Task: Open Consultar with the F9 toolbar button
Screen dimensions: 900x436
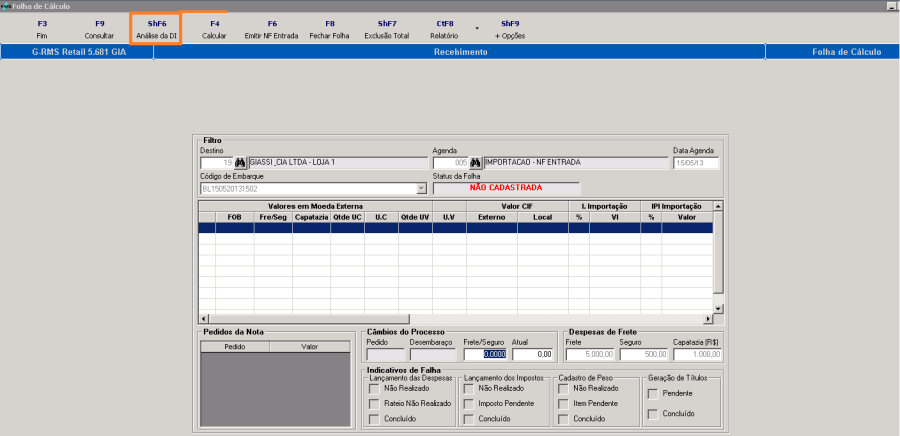Action: tap(99, 30)
